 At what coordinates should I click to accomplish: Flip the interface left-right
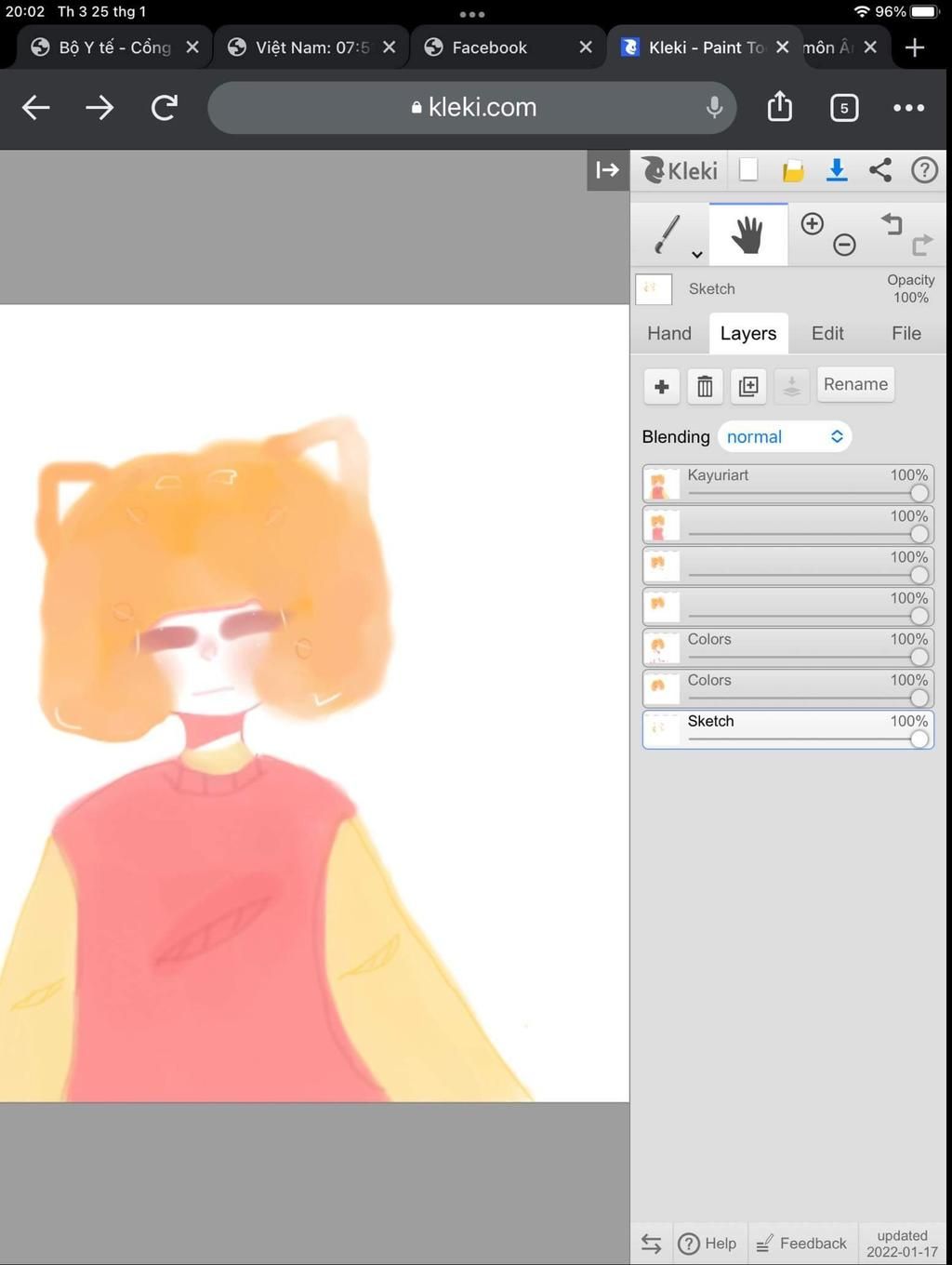(x=652, y=1244)
